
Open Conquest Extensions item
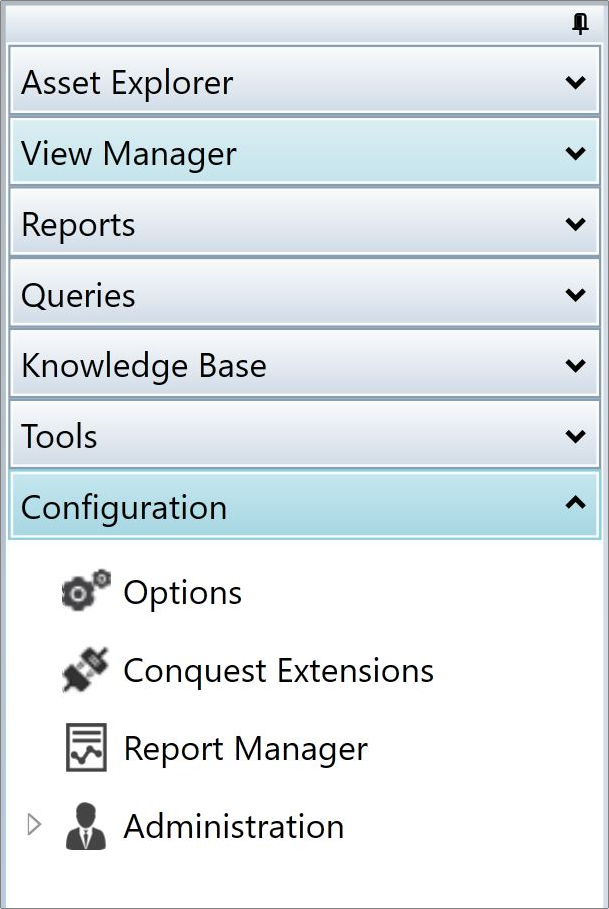[278, 671]
